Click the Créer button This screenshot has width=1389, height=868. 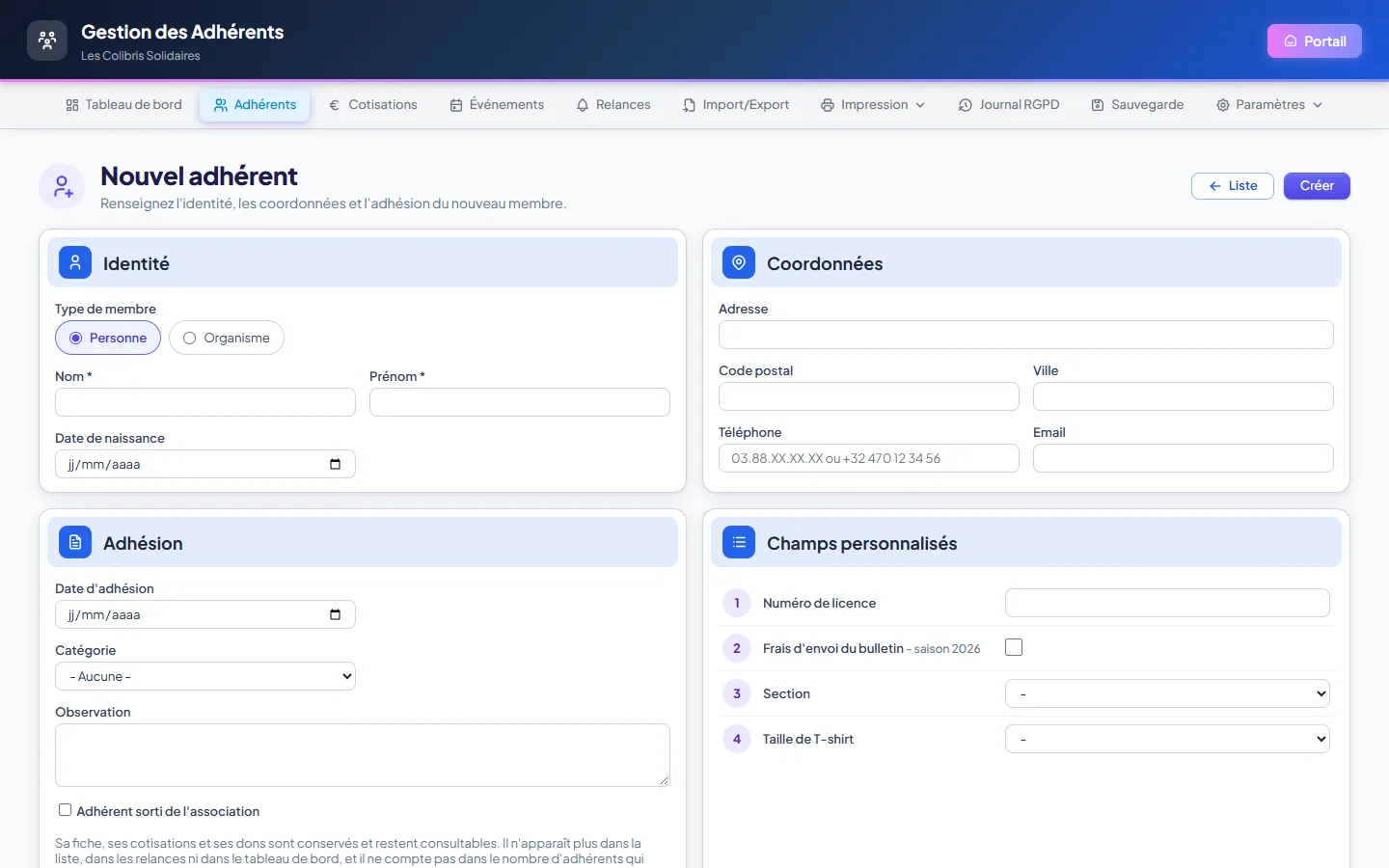(1317, 186)
